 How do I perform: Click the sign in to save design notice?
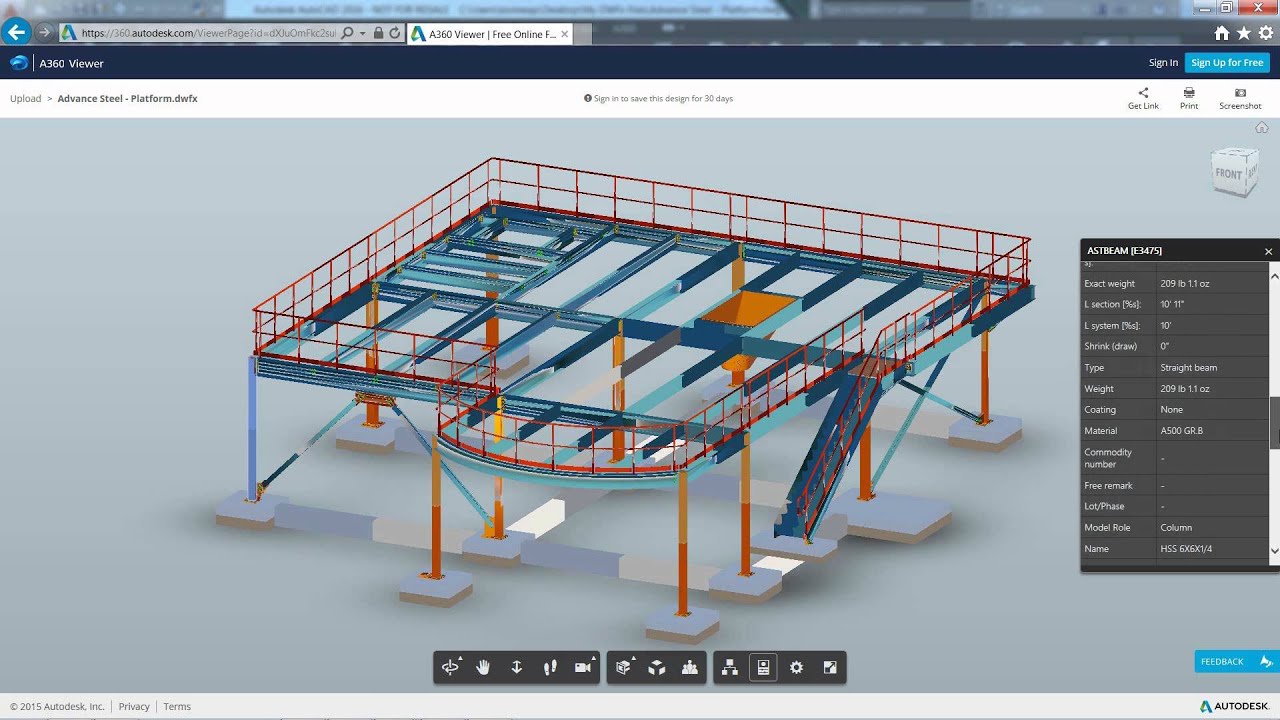(658, 99)
